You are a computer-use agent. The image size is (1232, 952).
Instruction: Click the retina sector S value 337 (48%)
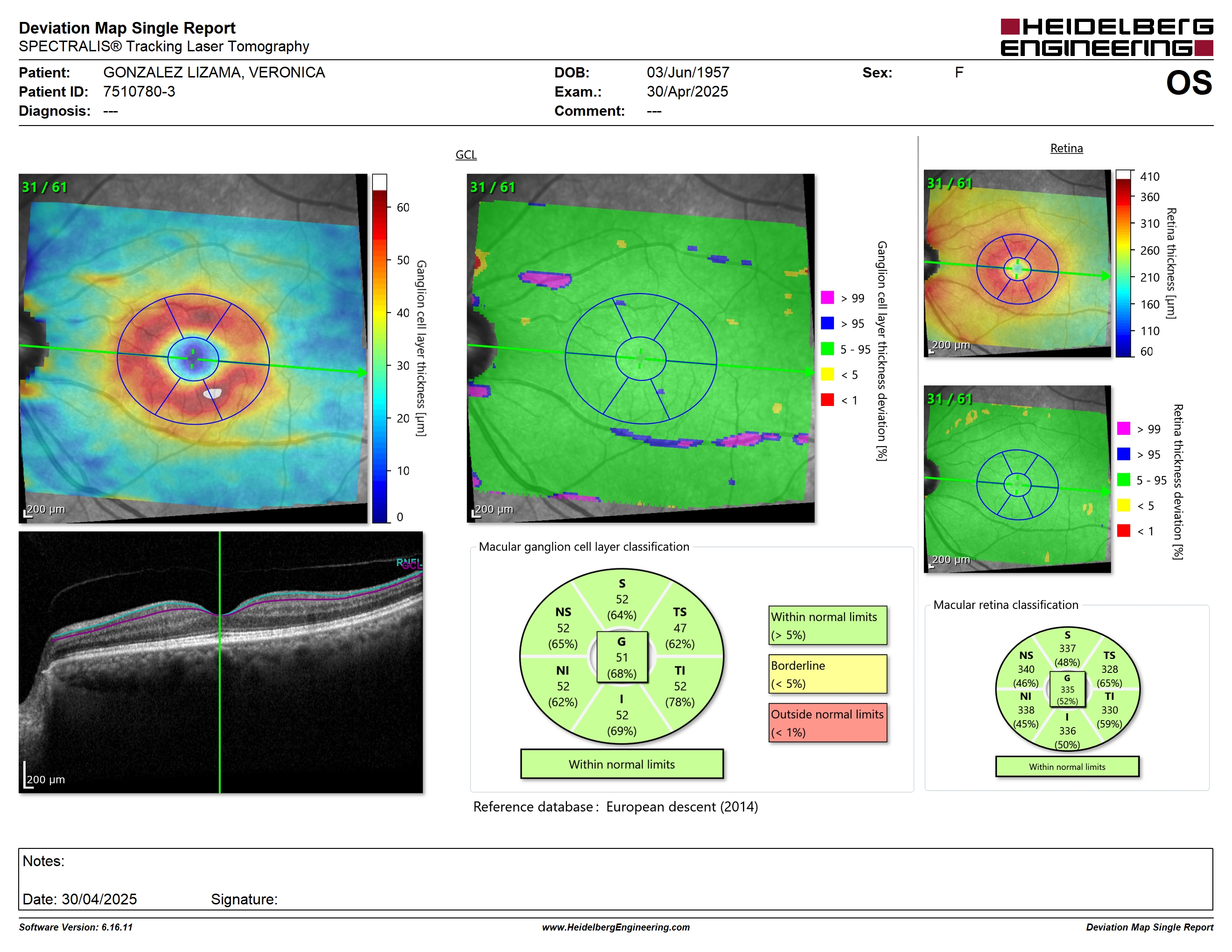click(1067, 655)
